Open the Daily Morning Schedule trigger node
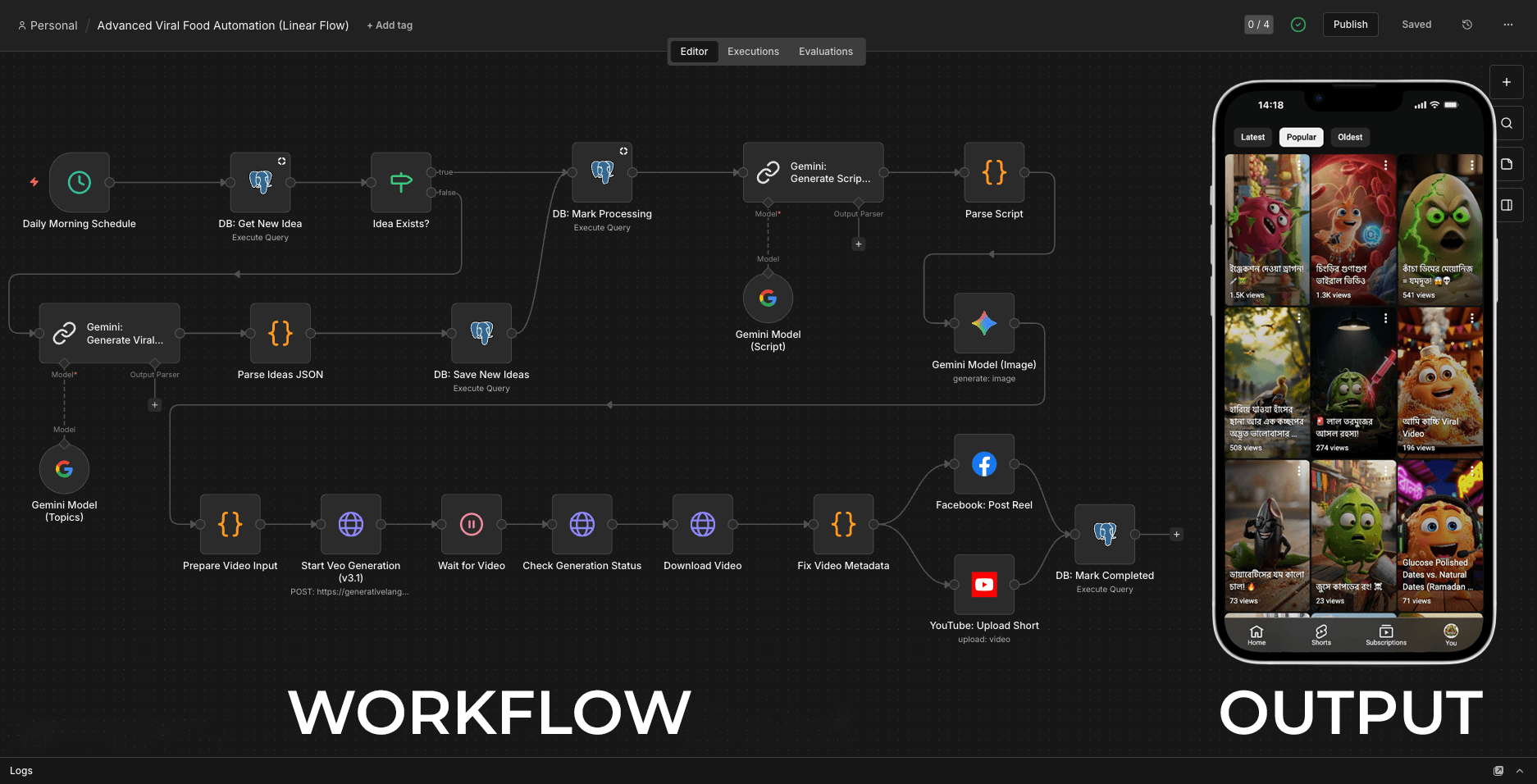The width and height of the screenshot is (1537, 784). tap(80, 183)
